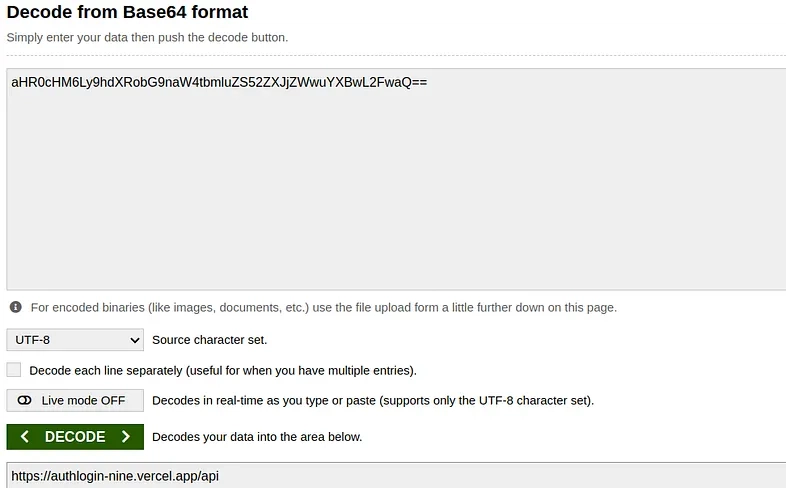Screen dimensions: 786x488
Task: Click the left chevron on the DECODE button
Action: (25, 437)
